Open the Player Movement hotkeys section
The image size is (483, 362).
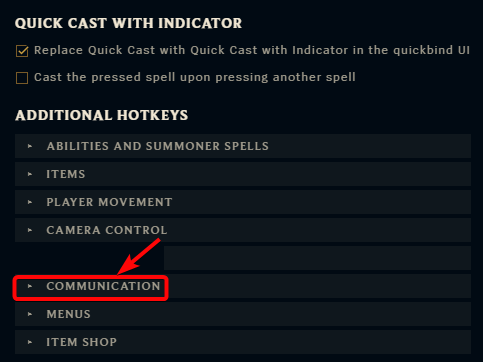[x=243, y=202]
